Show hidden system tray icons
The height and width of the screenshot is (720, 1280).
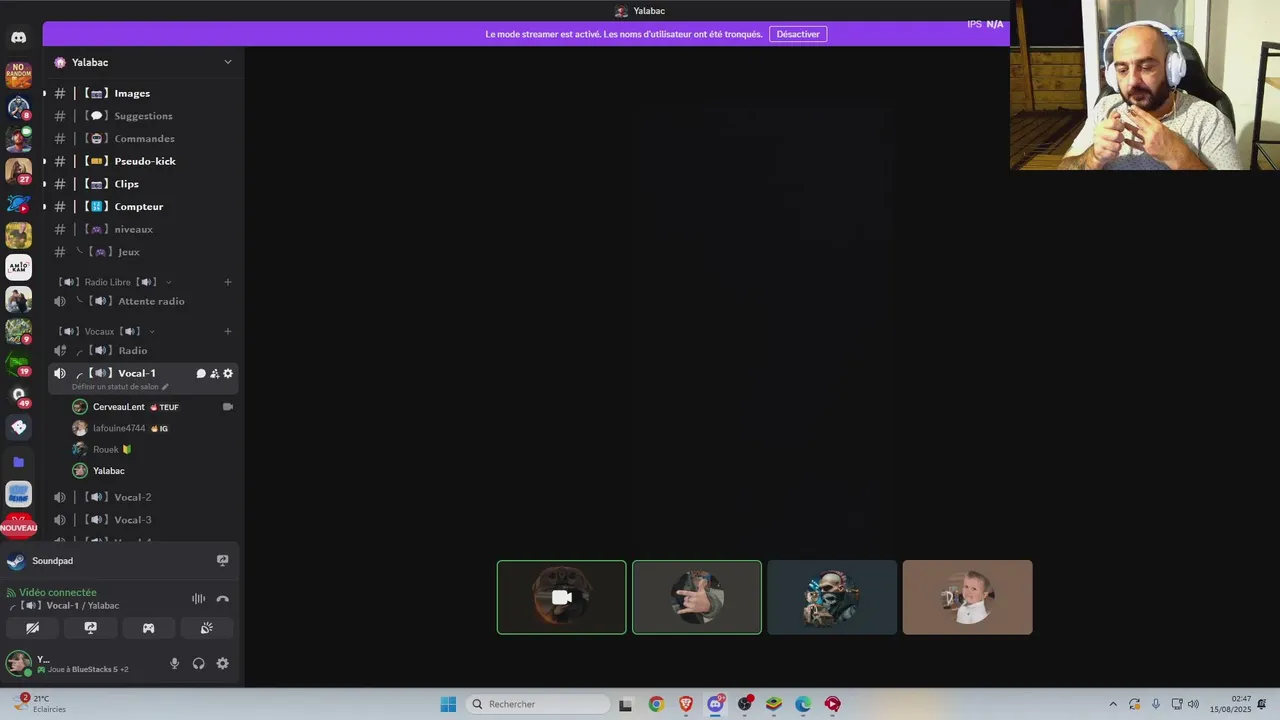[x=1113, y=704]
